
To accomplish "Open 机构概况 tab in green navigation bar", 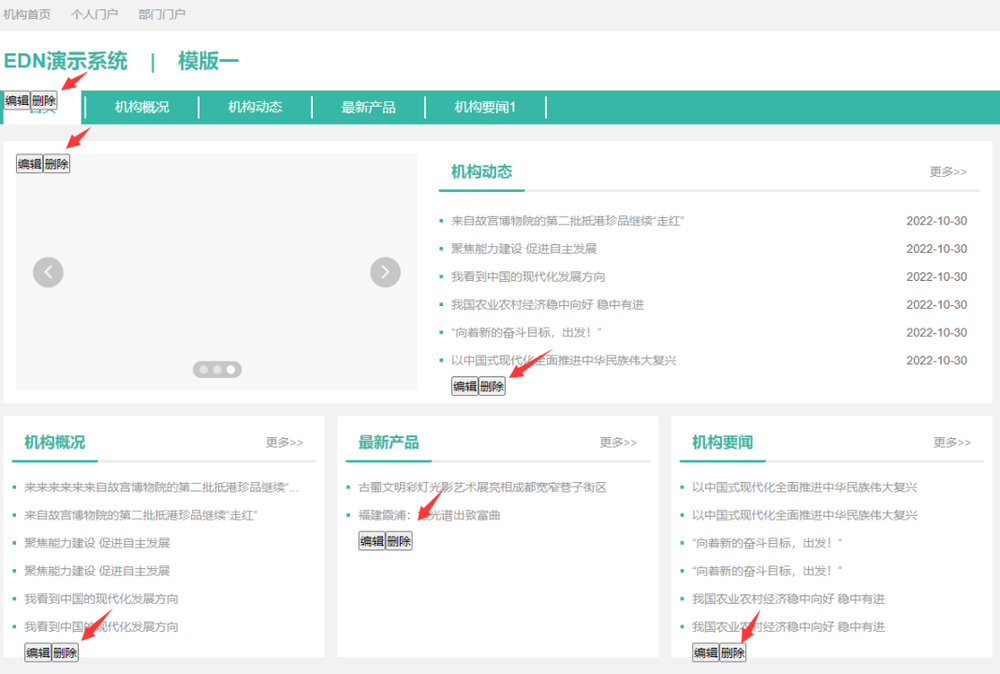I will [x=142, y=107].
